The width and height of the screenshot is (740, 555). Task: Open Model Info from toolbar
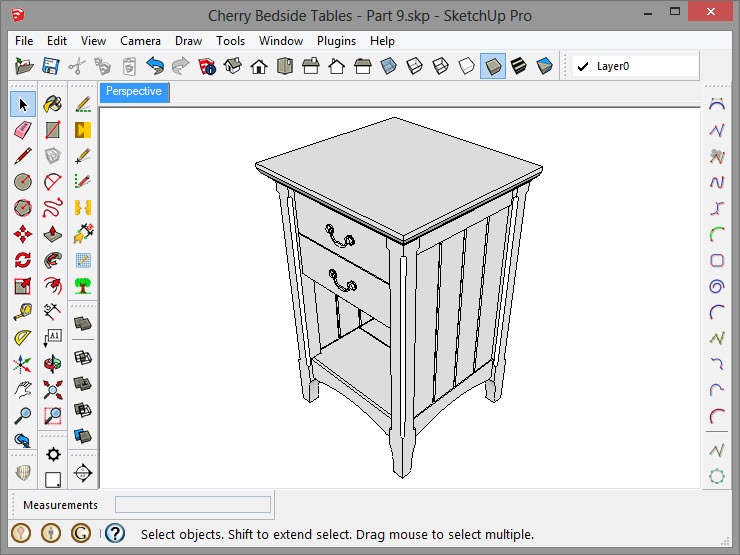coord(206,67)
